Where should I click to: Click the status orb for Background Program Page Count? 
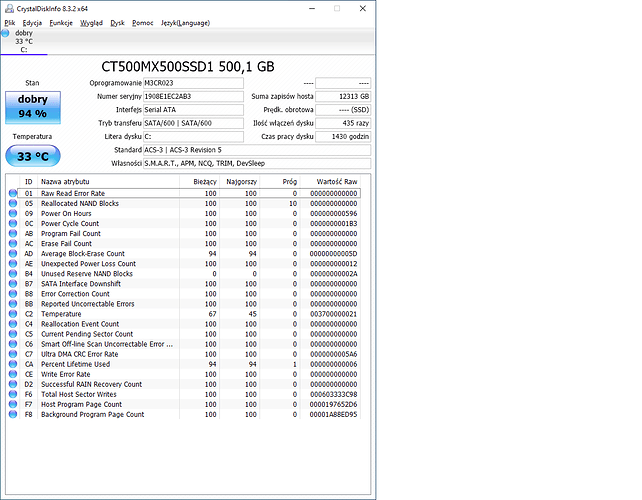(13, 414)
